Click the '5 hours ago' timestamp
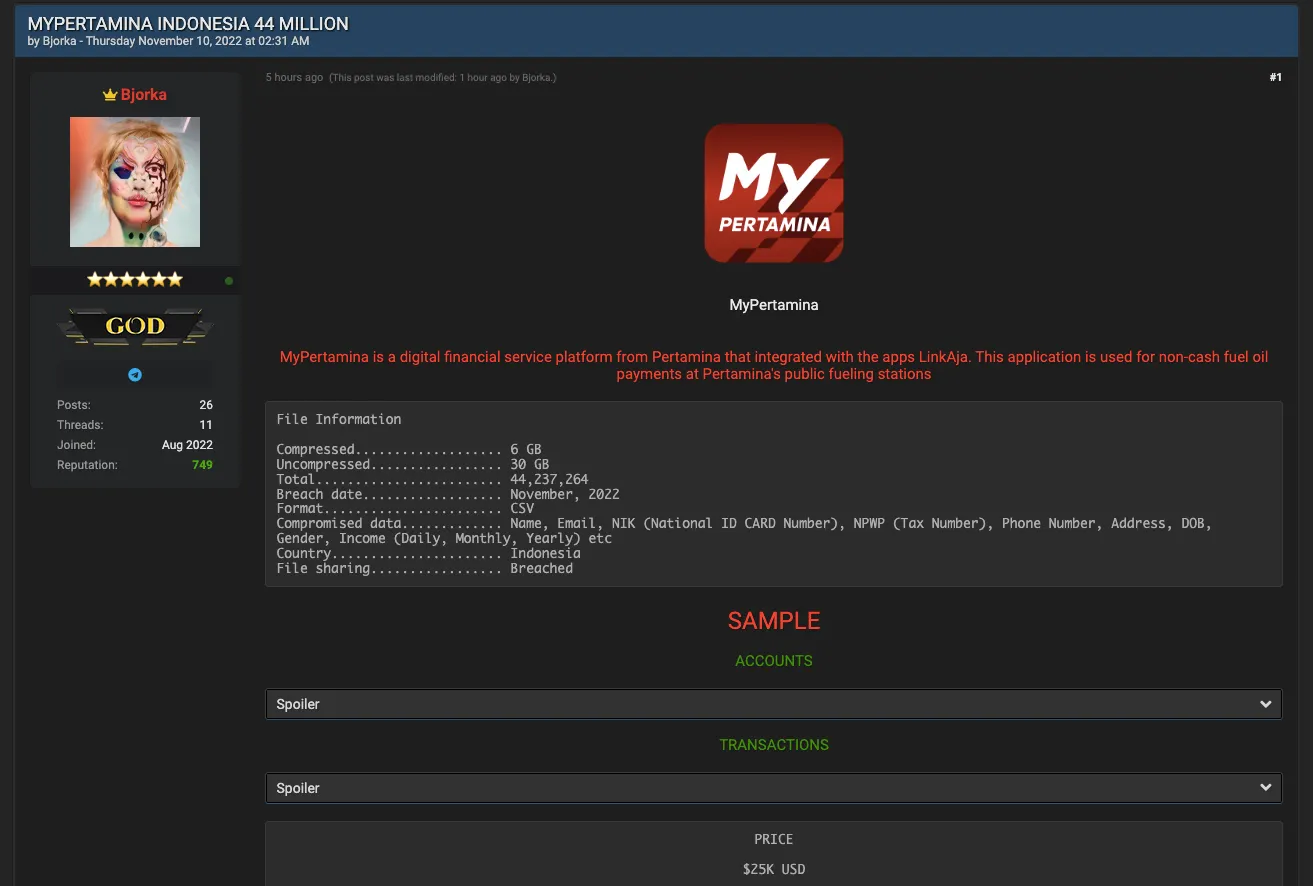This screenshot has width=1313, height=886. click(x=294, y=78)
